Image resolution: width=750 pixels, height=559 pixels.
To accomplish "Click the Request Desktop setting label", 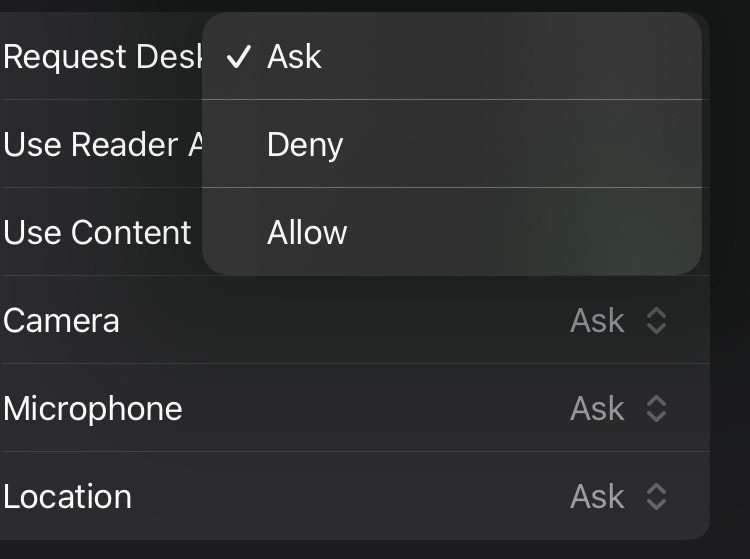I will point(100,57).
